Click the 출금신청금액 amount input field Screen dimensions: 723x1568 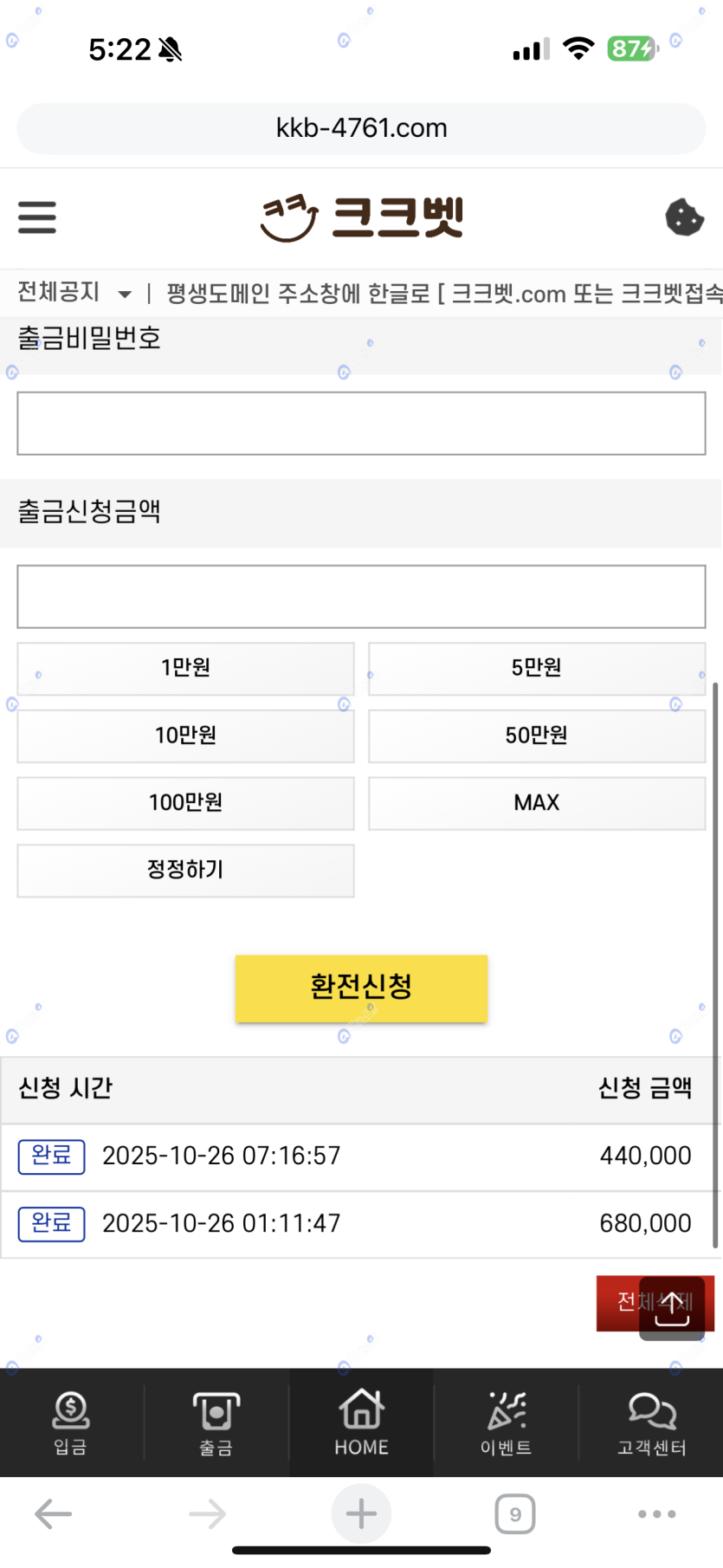point(361,597)
